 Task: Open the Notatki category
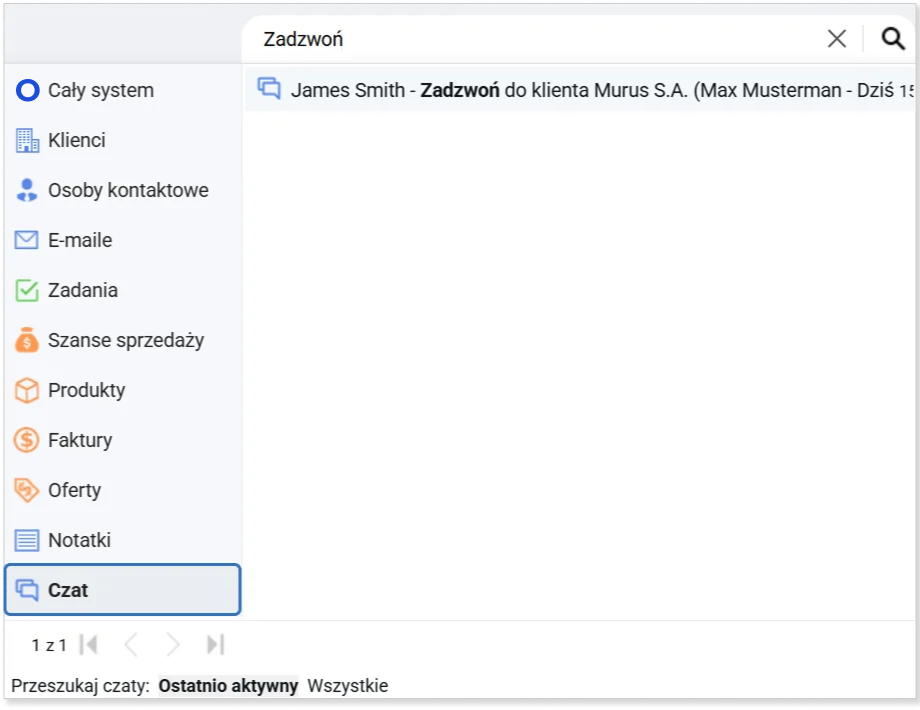tap(78, 541)
